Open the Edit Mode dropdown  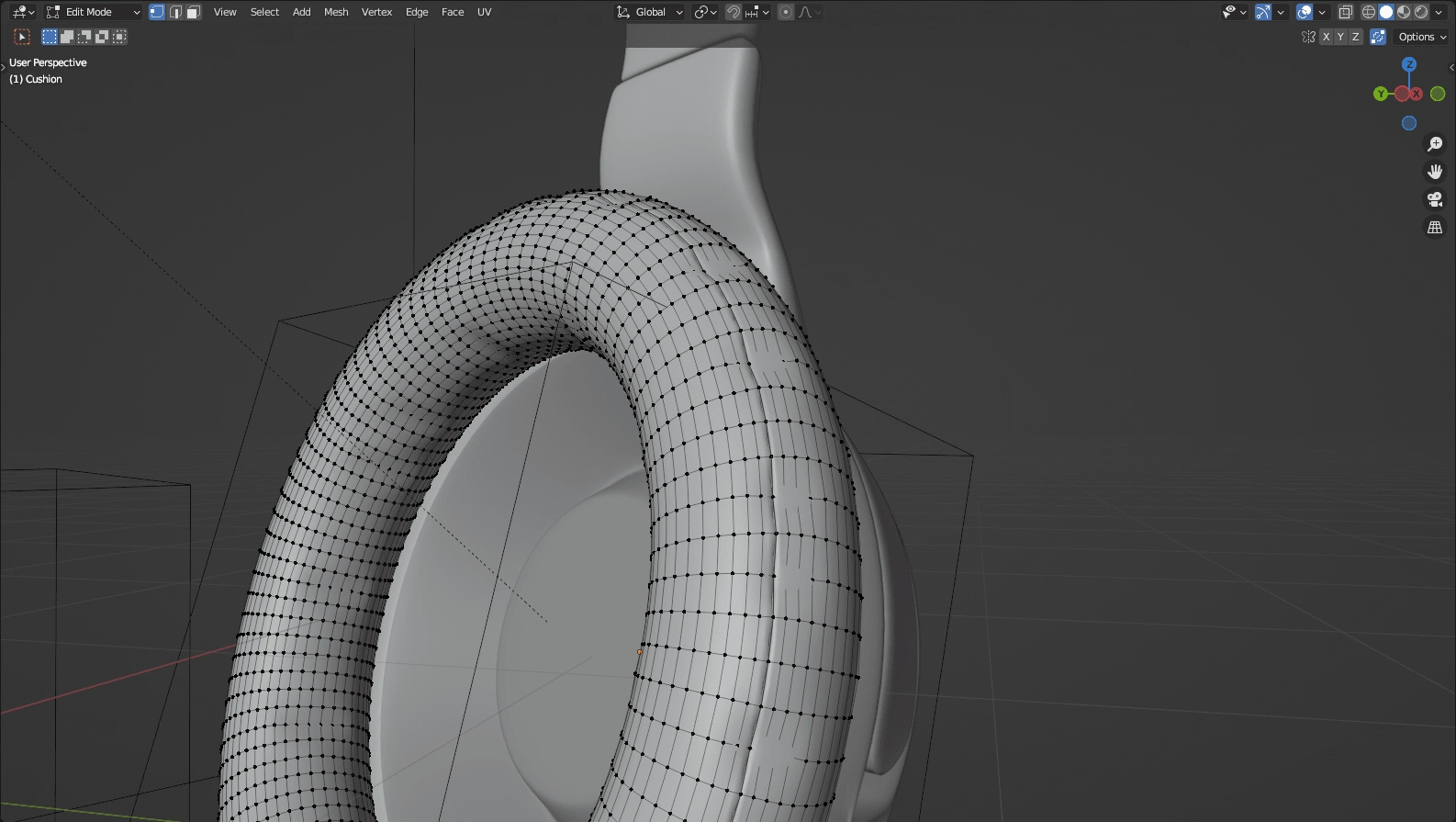click(93, 12)
